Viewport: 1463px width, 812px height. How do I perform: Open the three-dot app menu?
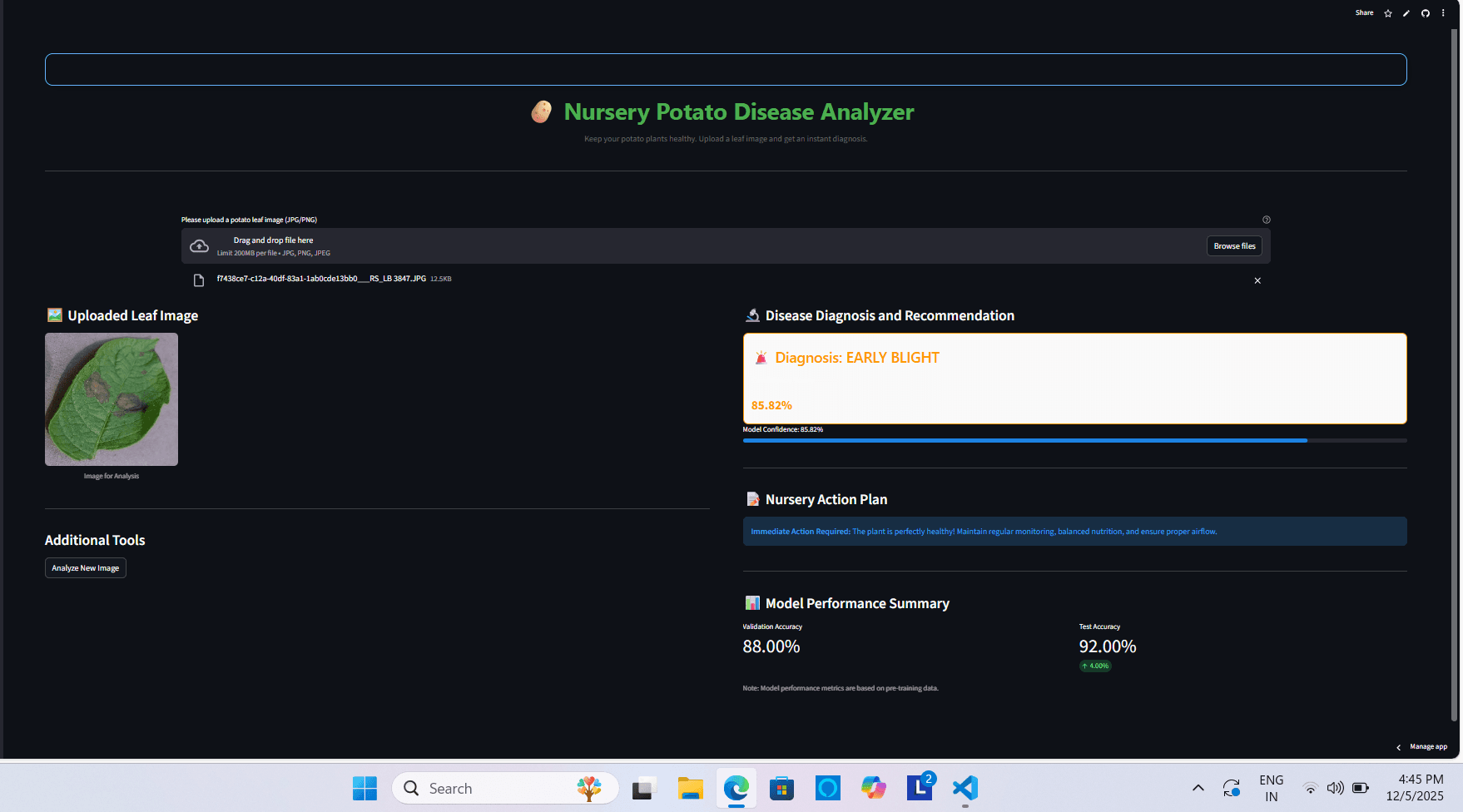(x=1443, y=13)
